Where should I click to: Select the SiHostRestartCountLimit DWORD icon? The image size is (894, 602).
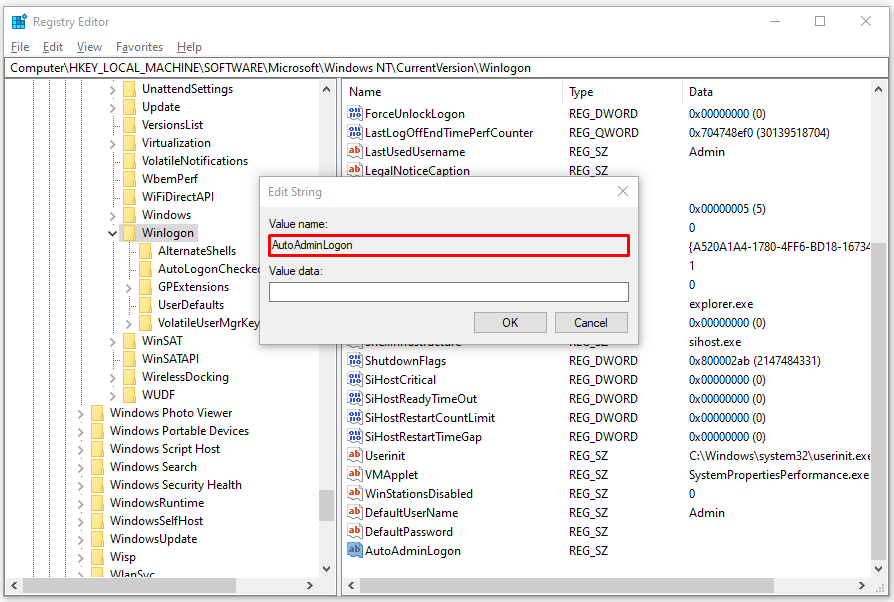[355, 417]
